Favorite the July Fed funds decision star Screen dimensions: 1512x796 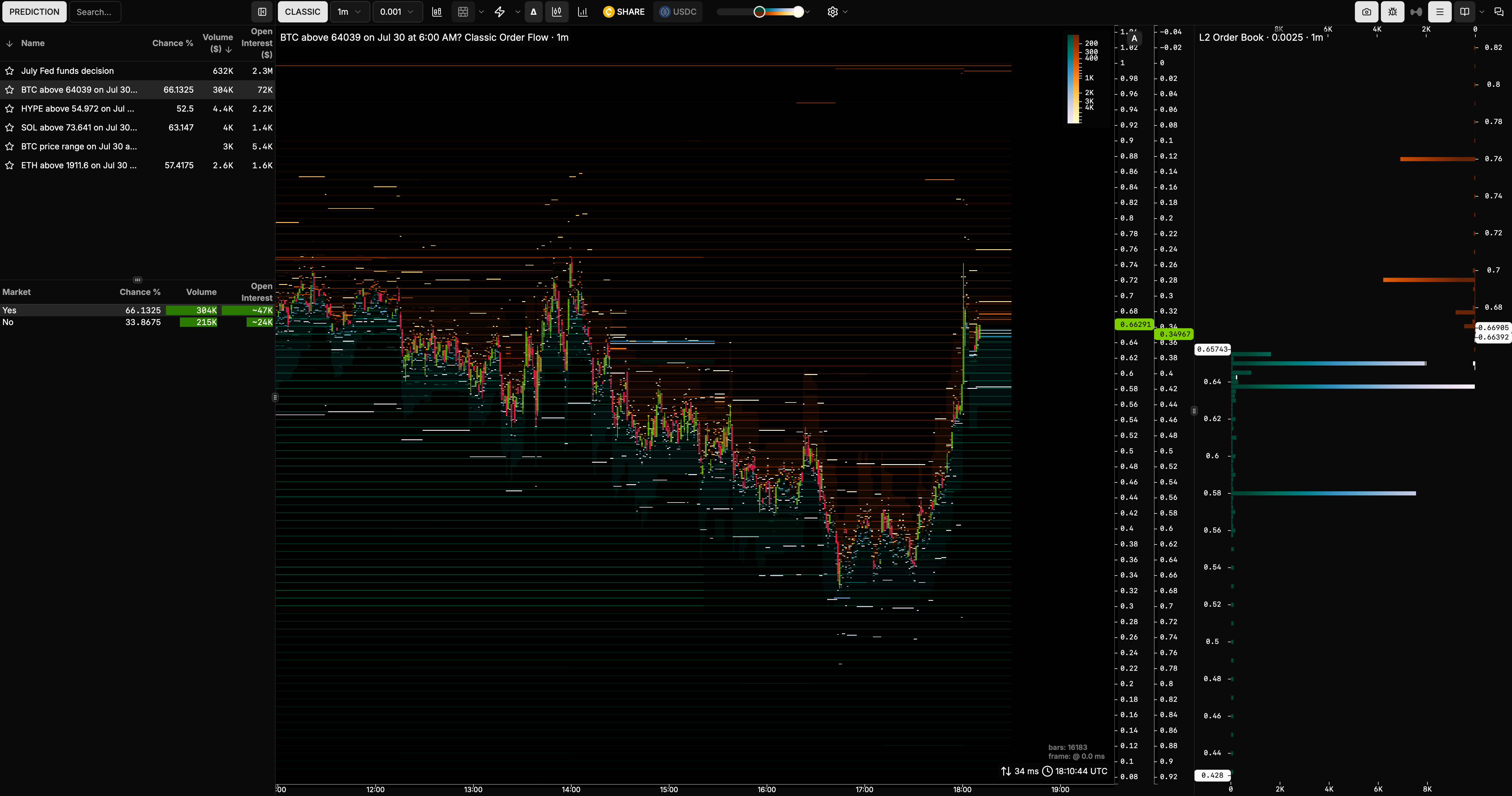point(9,71)
